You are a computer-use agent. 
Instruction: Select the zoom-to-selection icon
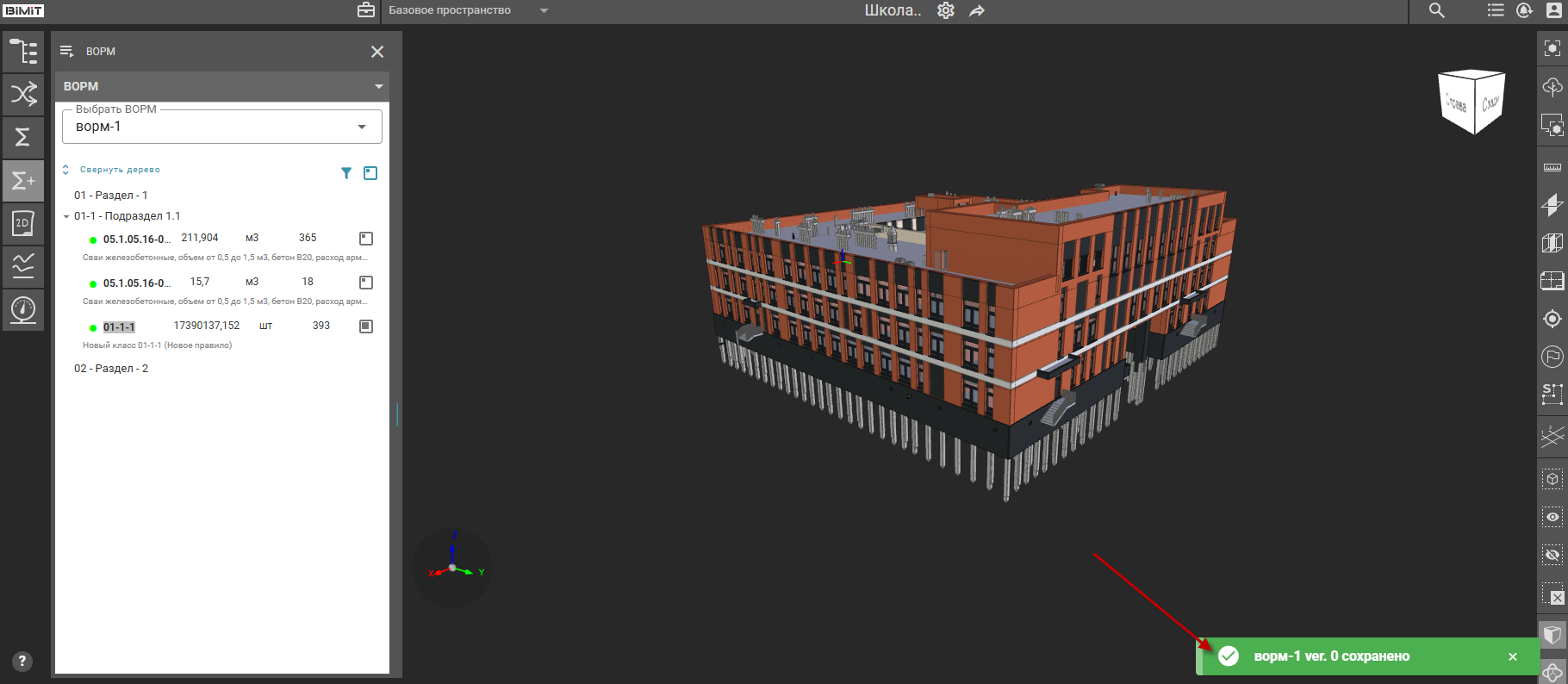click(1552, 126)
